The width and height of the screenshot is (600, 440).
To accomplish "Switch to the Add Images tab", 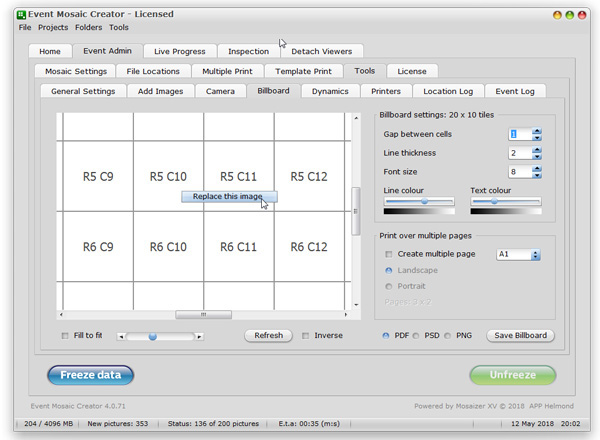I will coord(160,91).
